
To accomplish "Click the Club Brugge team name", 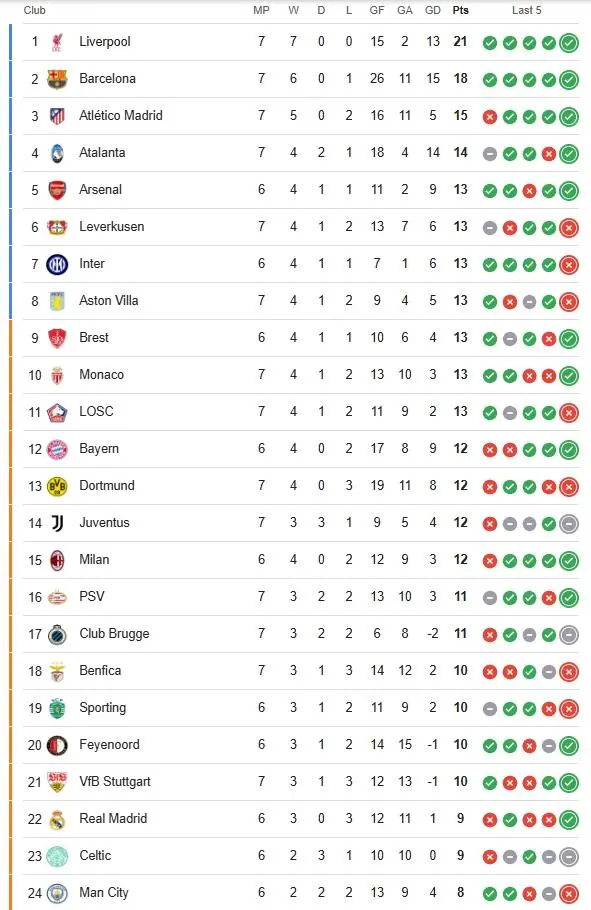I will tap(114, 634).
